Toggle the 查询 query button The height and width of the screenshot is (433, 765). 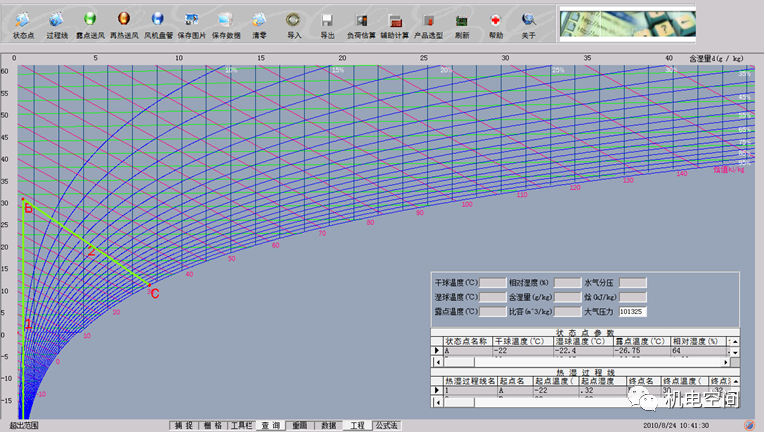[270, 426]
